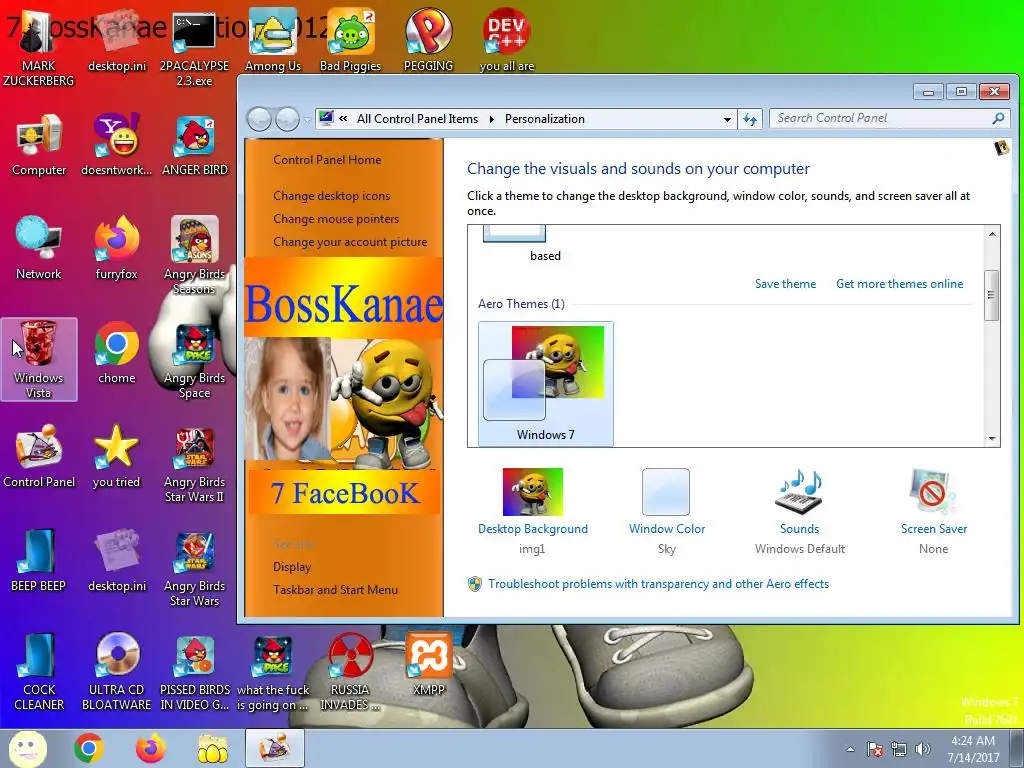Select the BEEP BEEP desktop icon
The width and height of the screenshot is (1024, 768).
(39, 560)
